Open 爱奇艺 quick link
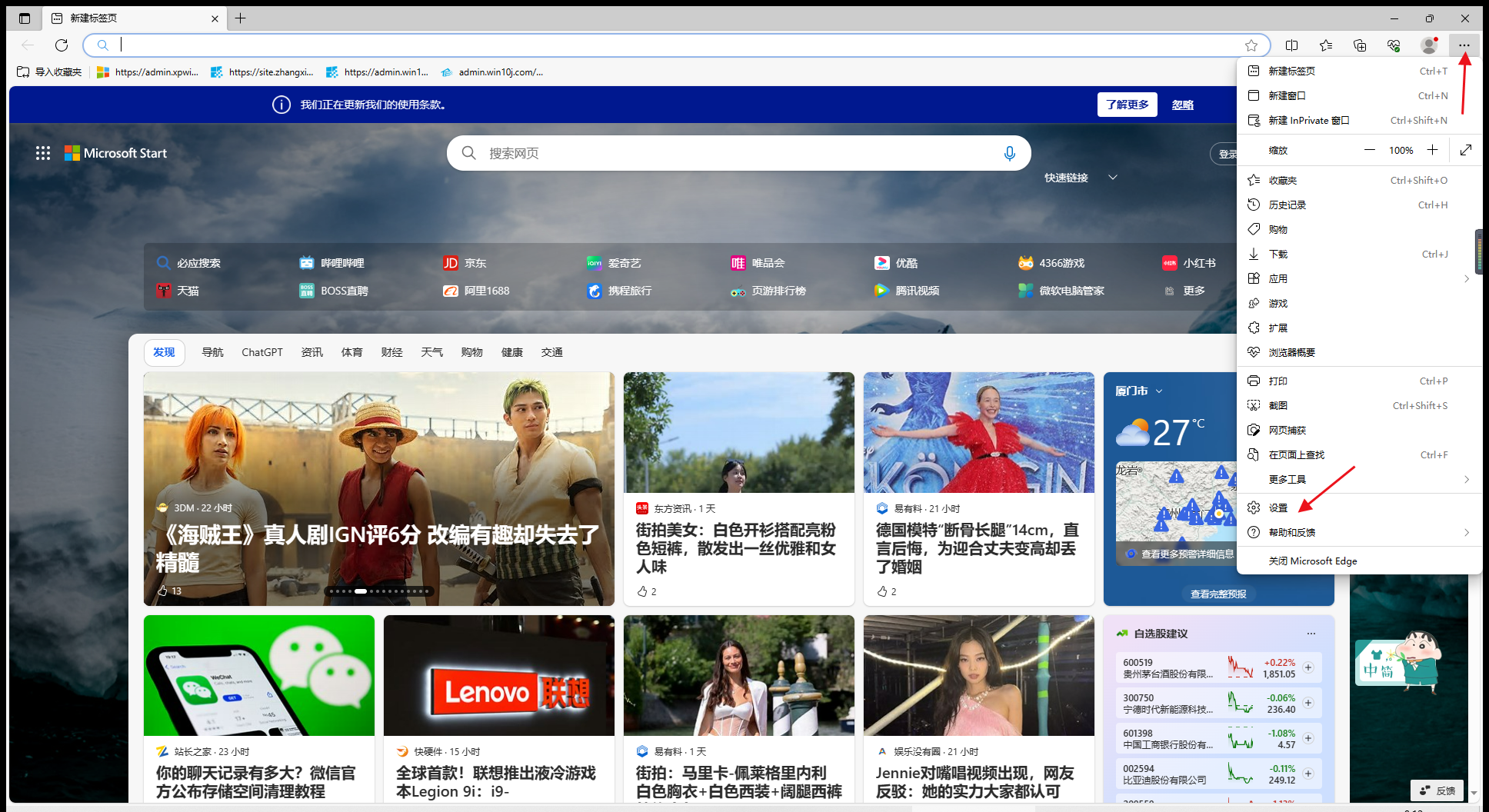 pos(614,263)
